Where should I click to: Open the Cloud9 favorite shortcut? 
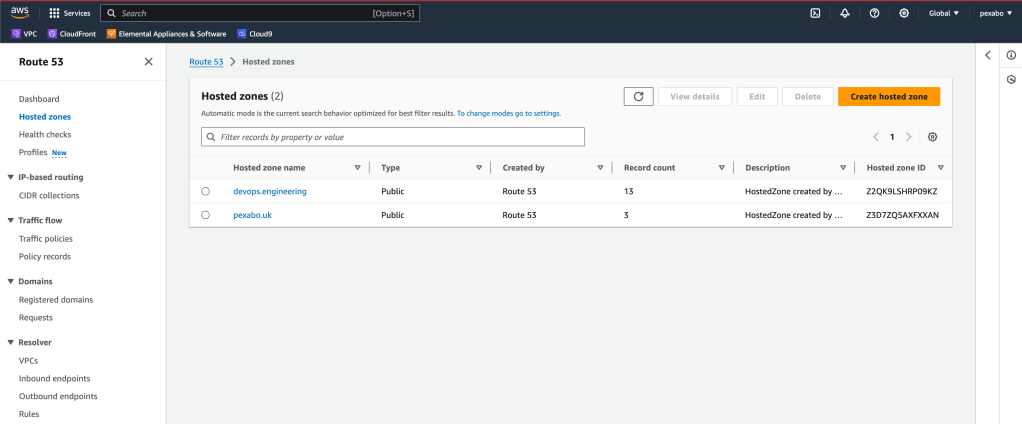click(x=255, y=34)
